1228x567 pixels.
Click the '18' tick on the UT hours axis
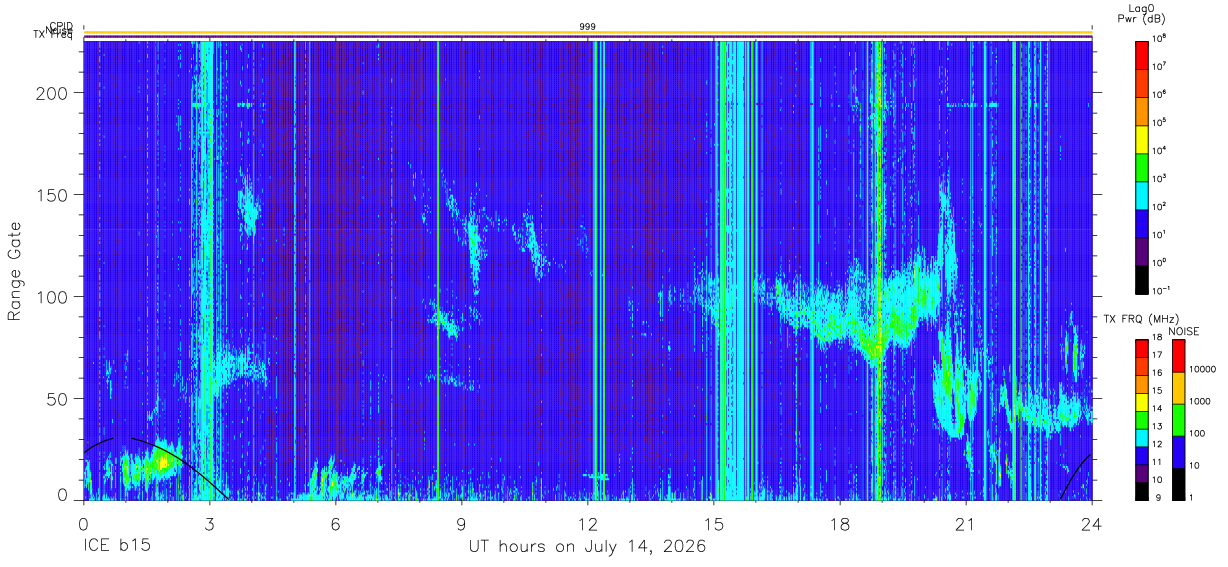(840, 523)
